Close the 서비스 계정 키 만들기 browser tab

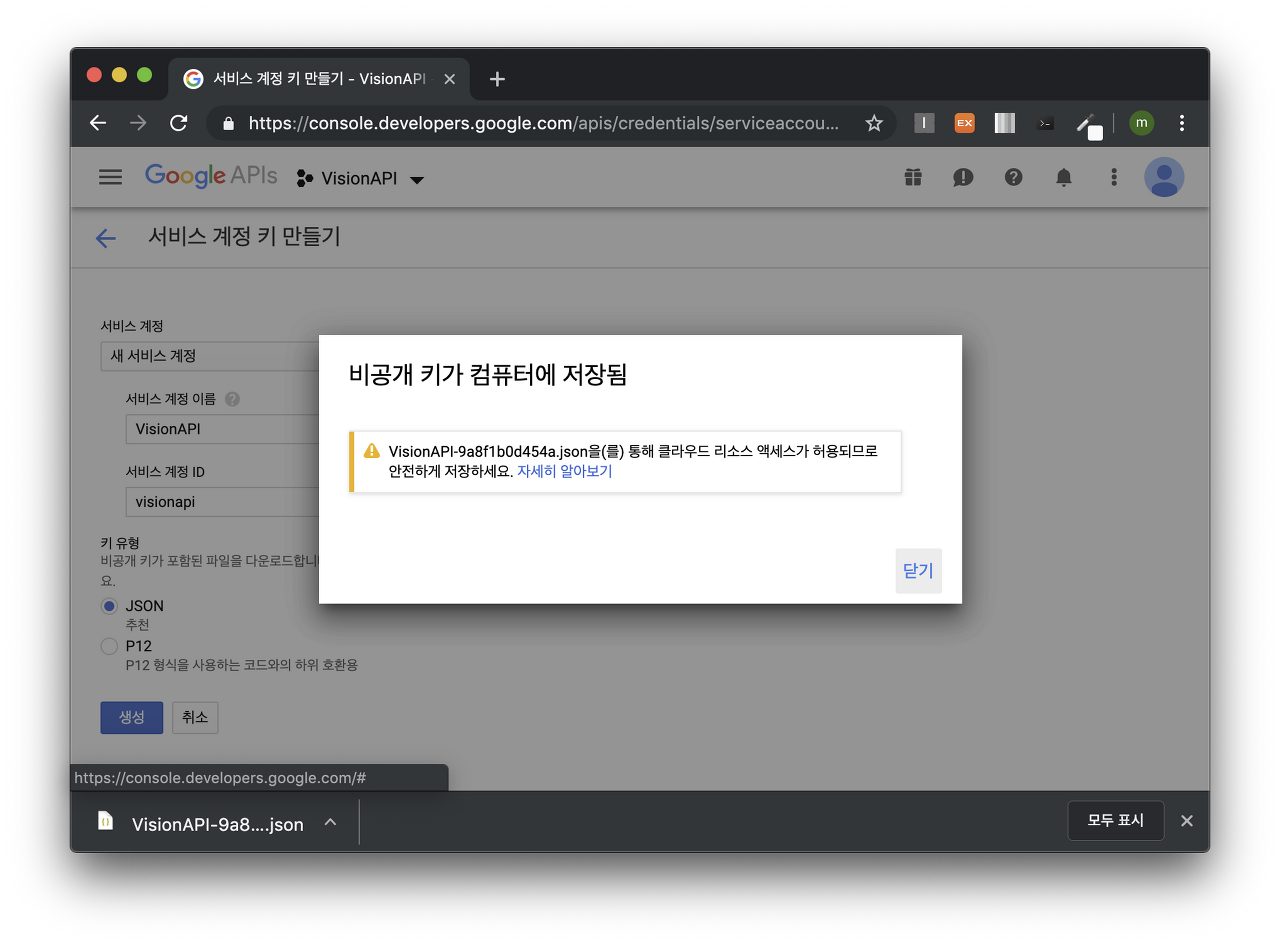pyautogui.click(x=449, y=79)
